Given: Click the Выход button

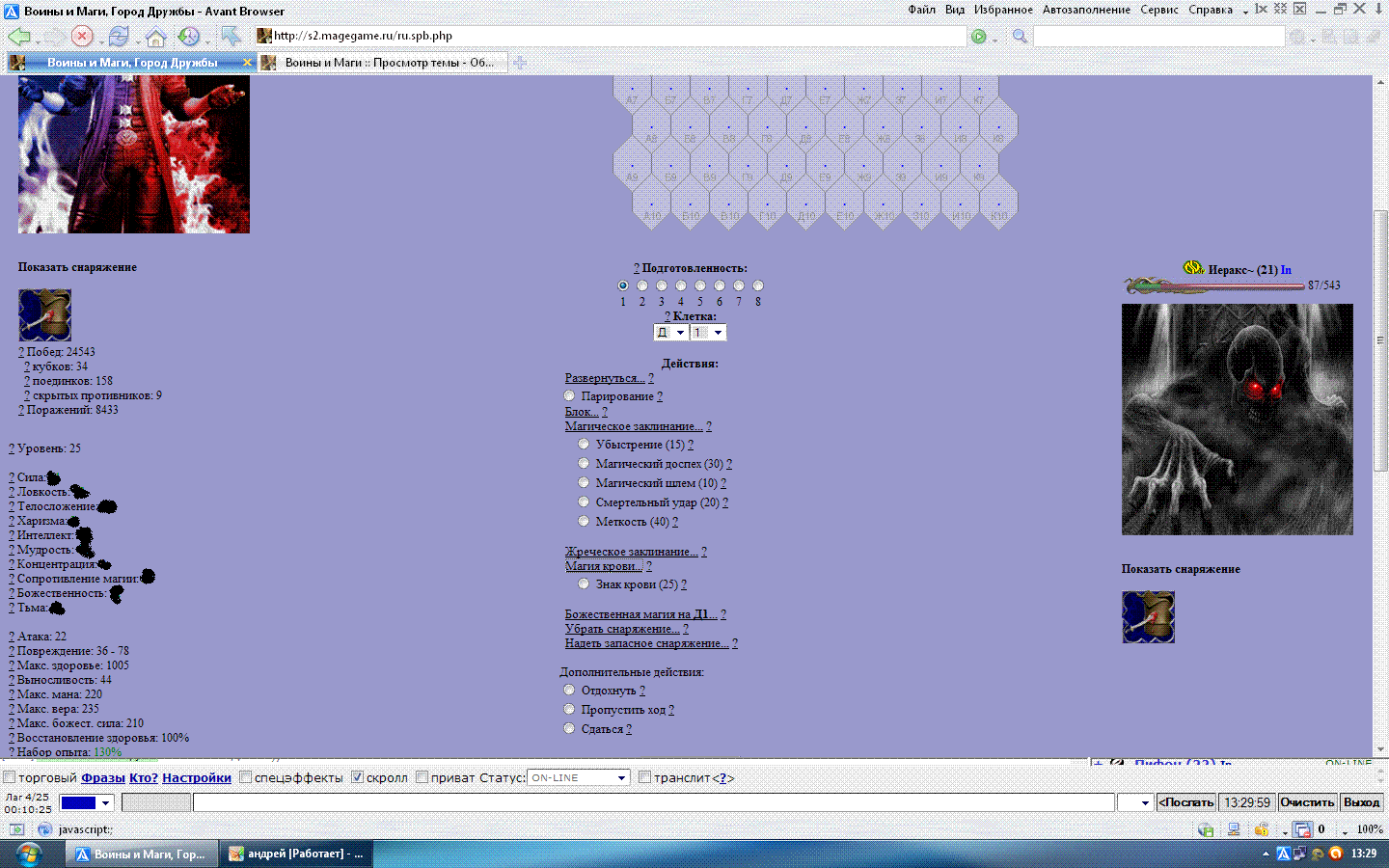Looking at the screenshot, I should (1361, 802).
